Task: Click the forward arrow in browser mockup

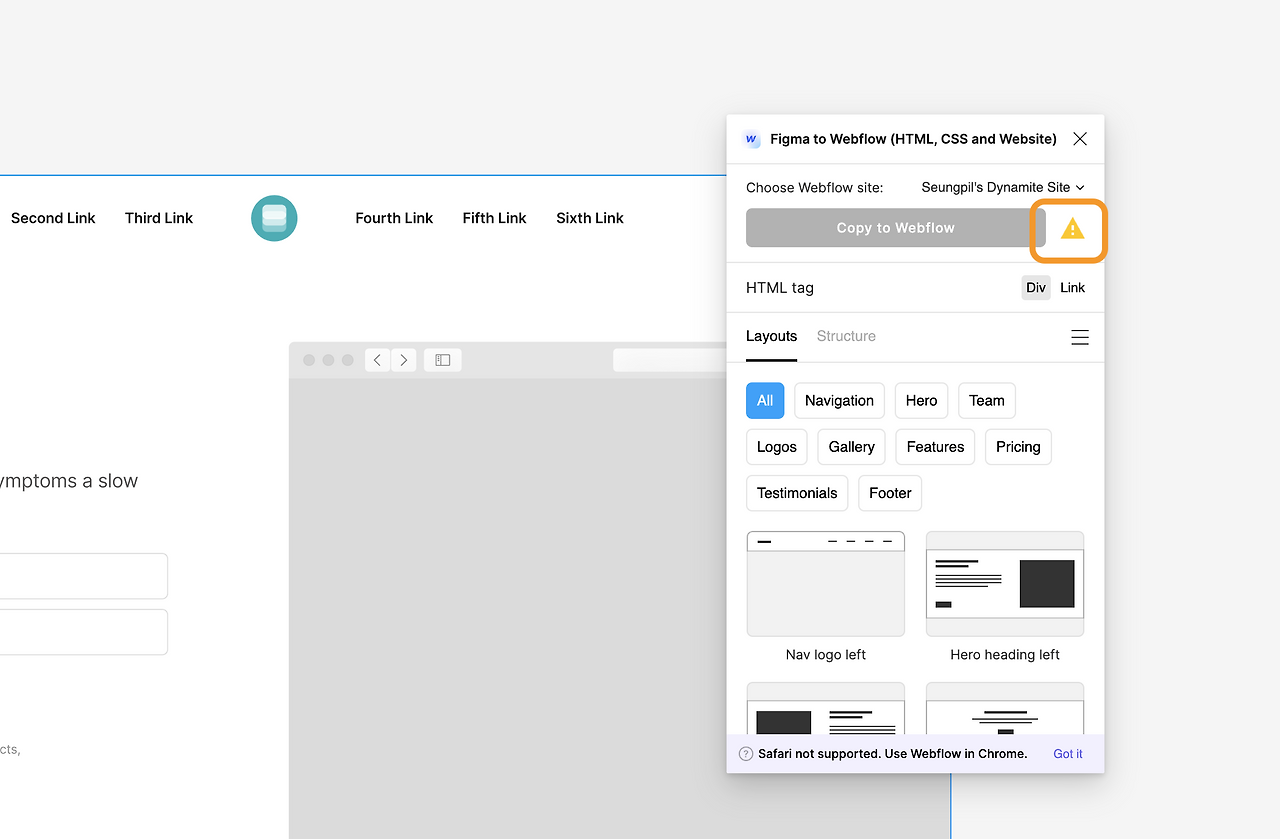Action: tap(403, 360)
